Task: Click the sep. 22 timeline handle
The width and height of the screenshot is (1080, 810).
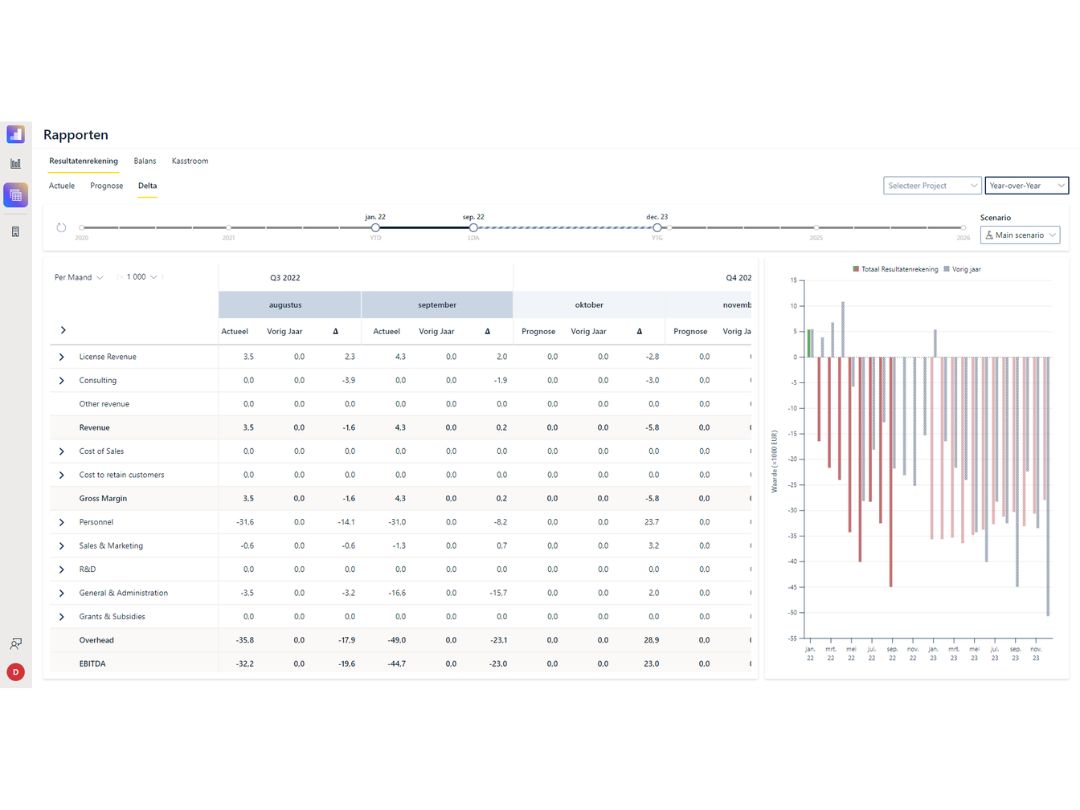Action: [473, 227]
